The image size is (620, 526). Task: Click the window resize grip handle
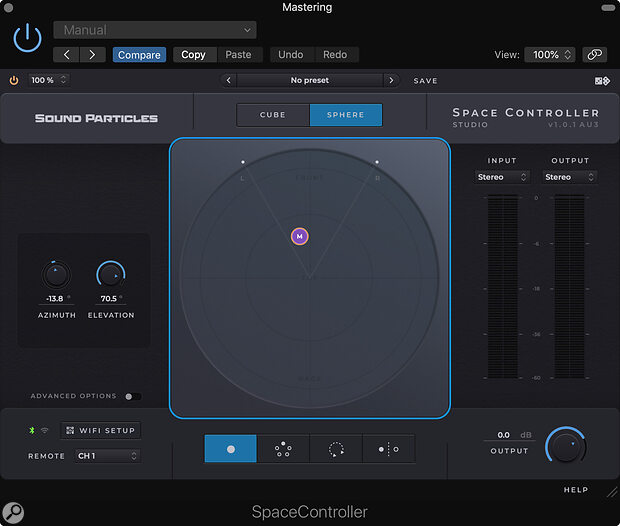coord(612,492)
